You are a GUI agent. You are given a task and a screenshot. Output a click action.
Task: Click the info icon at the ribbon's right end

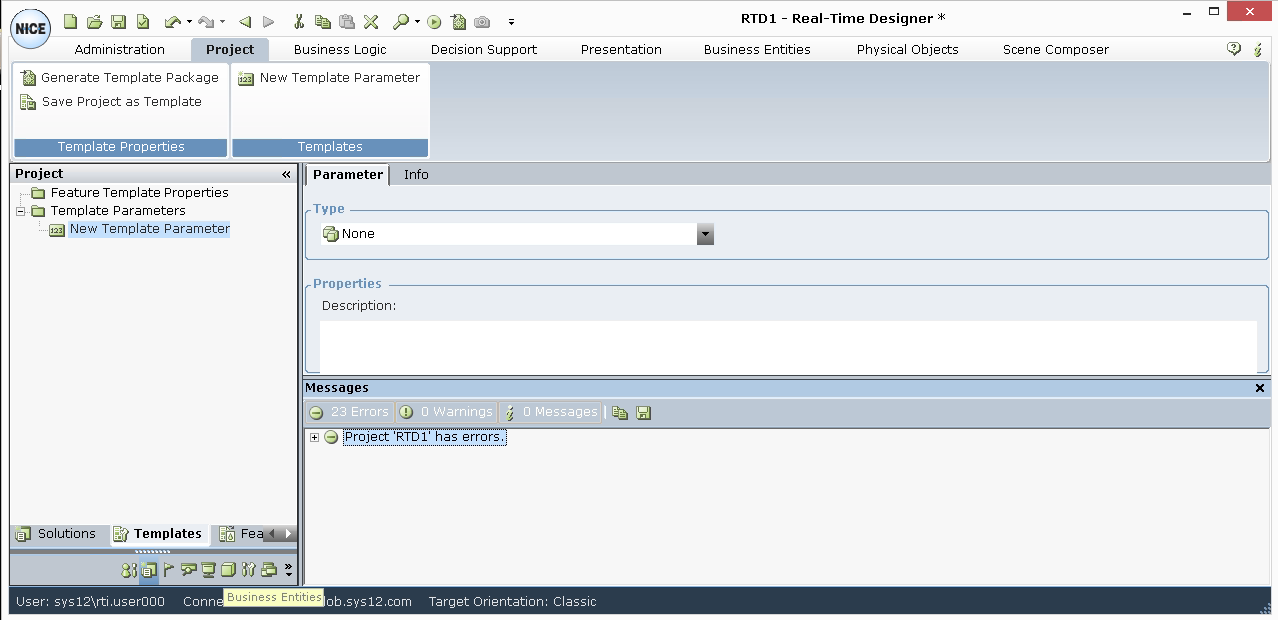[x=1258, y=49]
